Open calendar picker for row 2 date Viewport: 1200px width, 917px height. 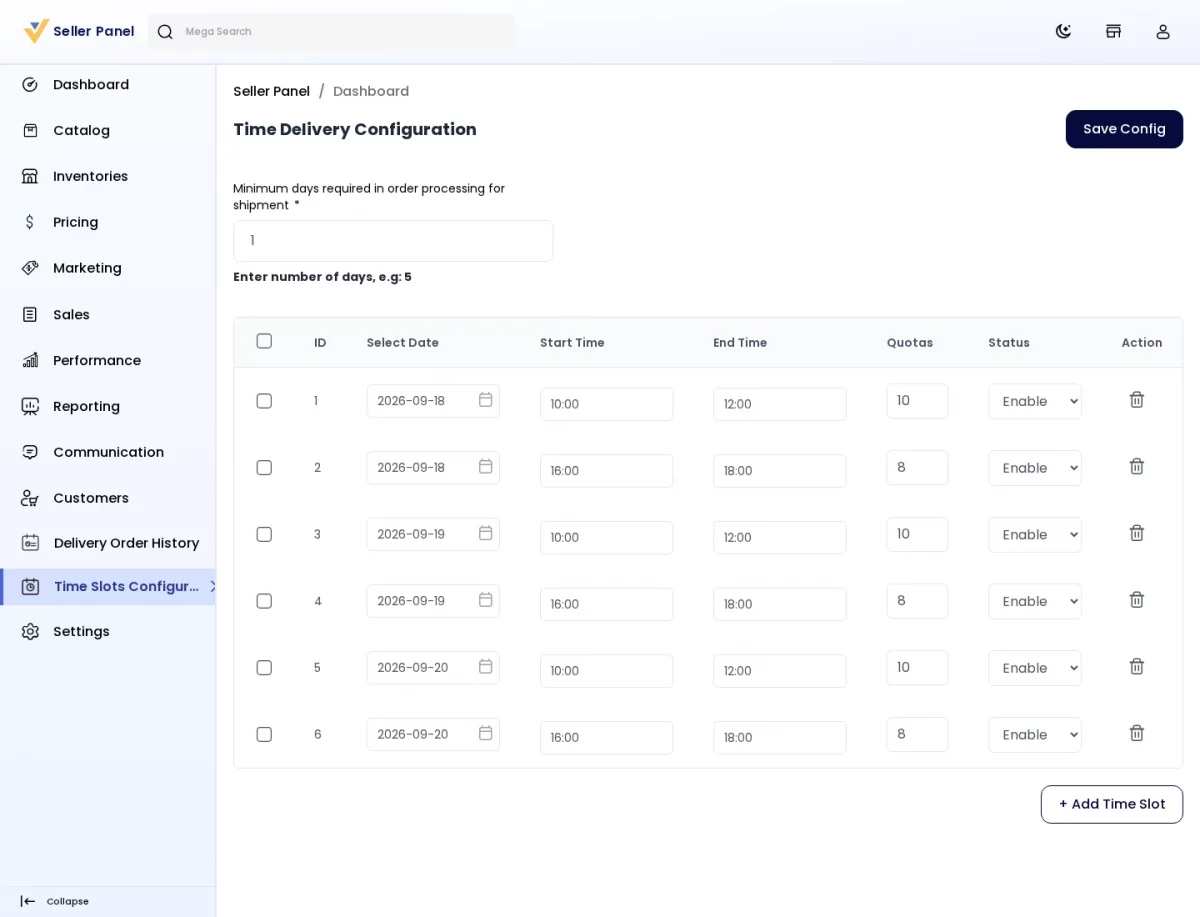[485, 467]
